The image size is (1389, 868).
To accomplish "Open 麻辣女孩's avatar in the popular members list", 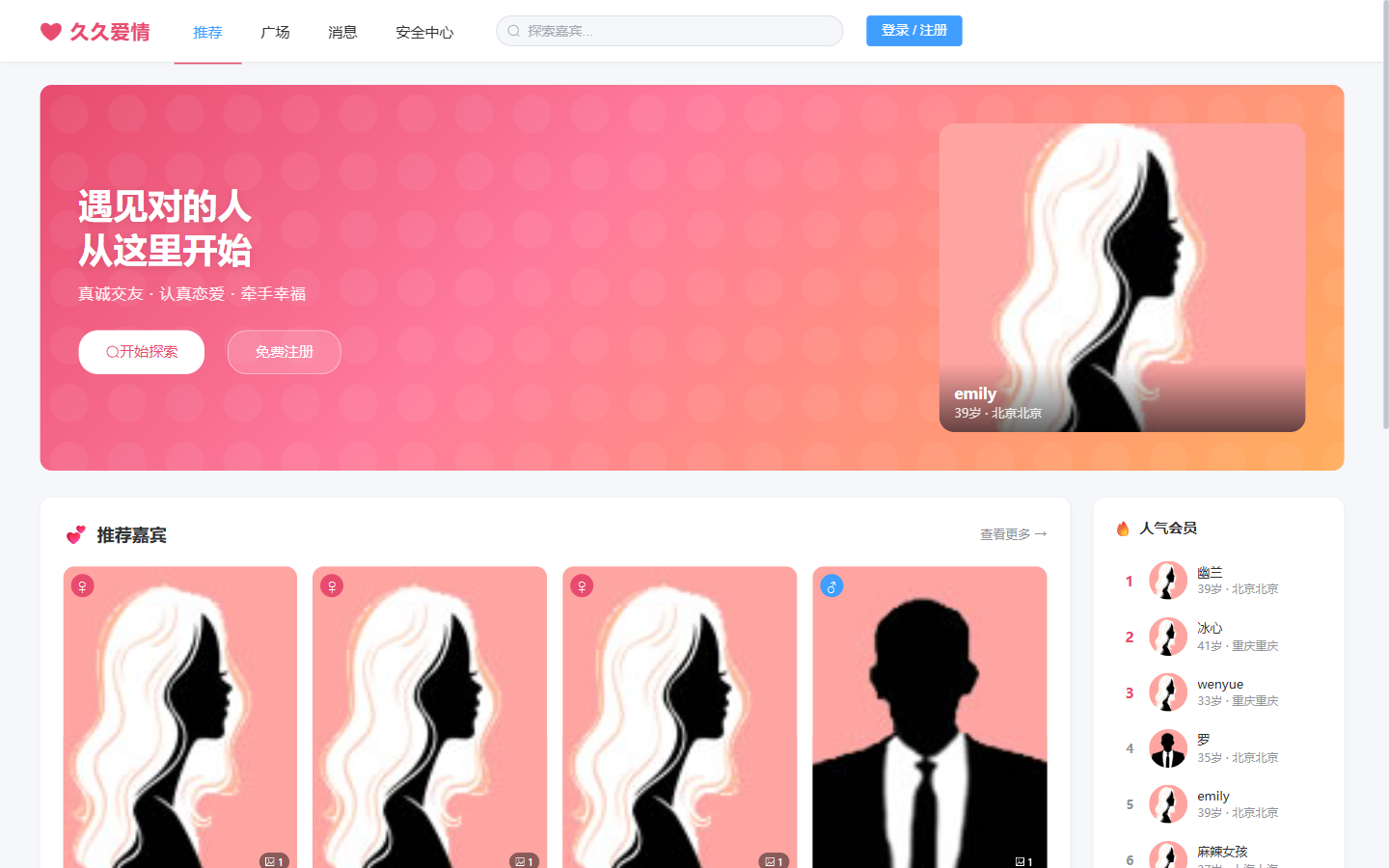I will [x=1168, y=855].
